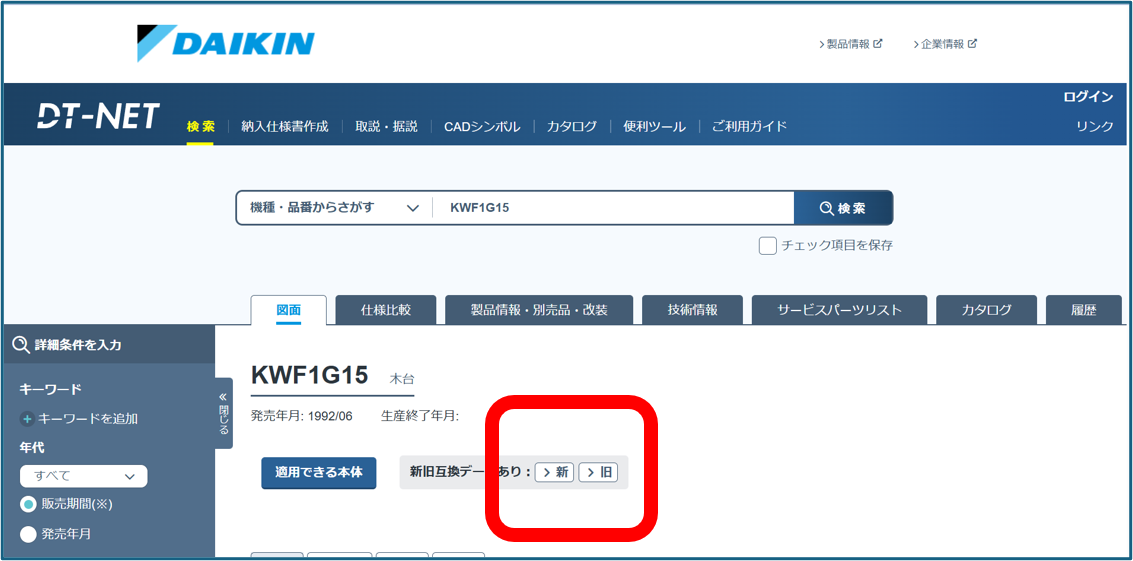Open the リンク page

1095,126
